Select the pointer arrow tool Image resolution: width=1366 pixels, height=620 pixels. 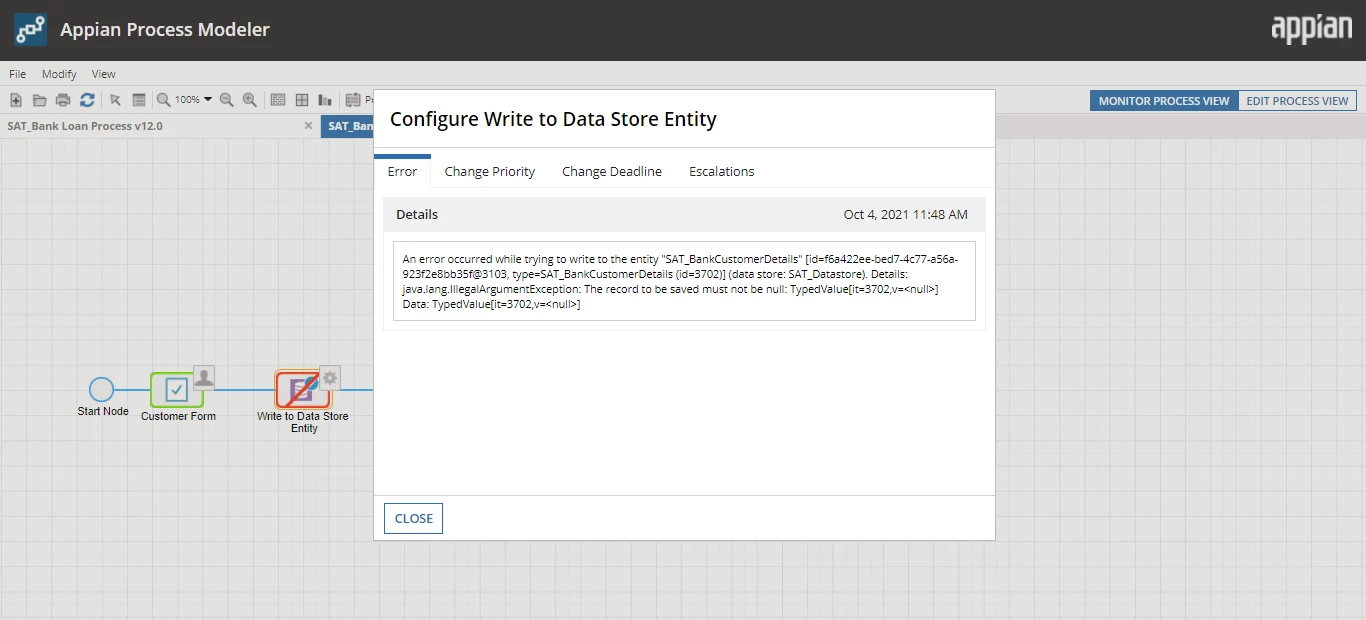click(x=115, y=100)
